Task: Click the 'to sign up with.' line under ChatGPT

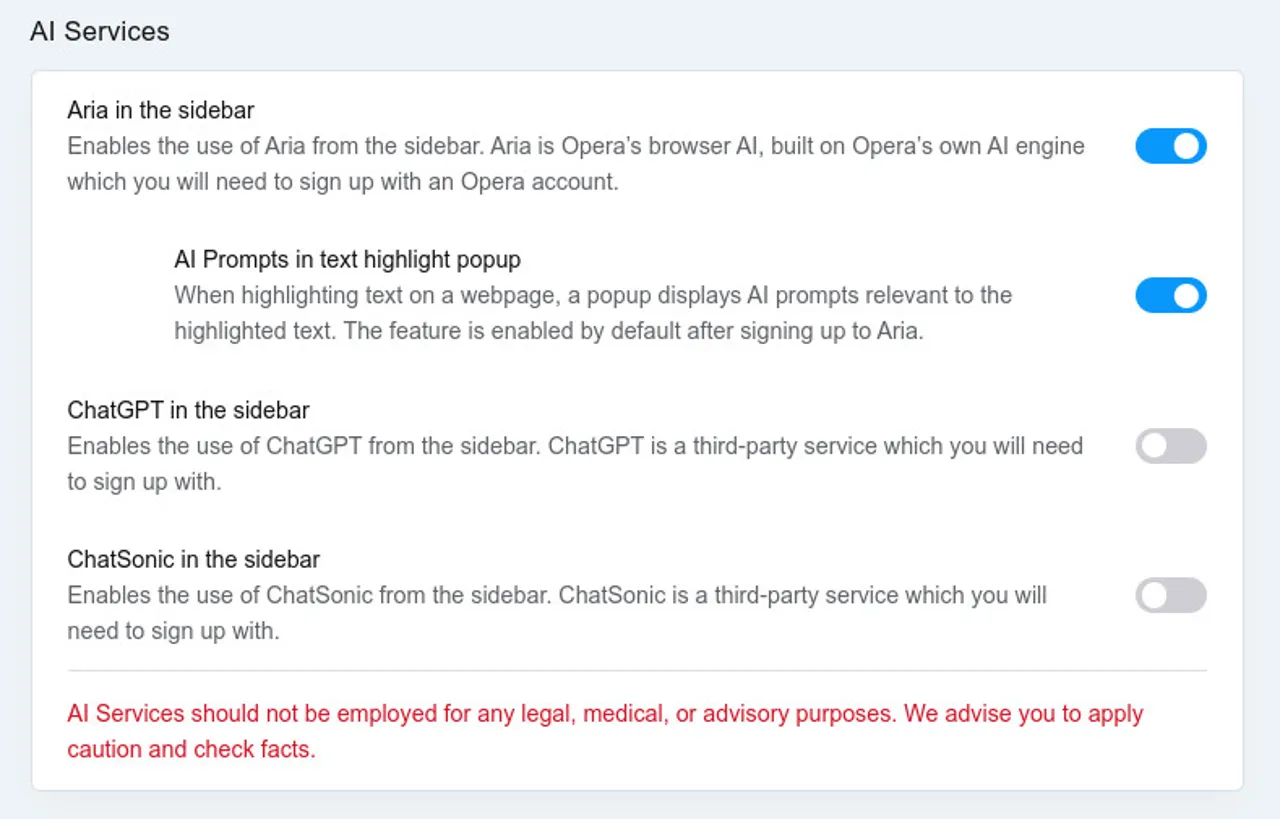Action: pyautogui.click(x=144, y=482)
